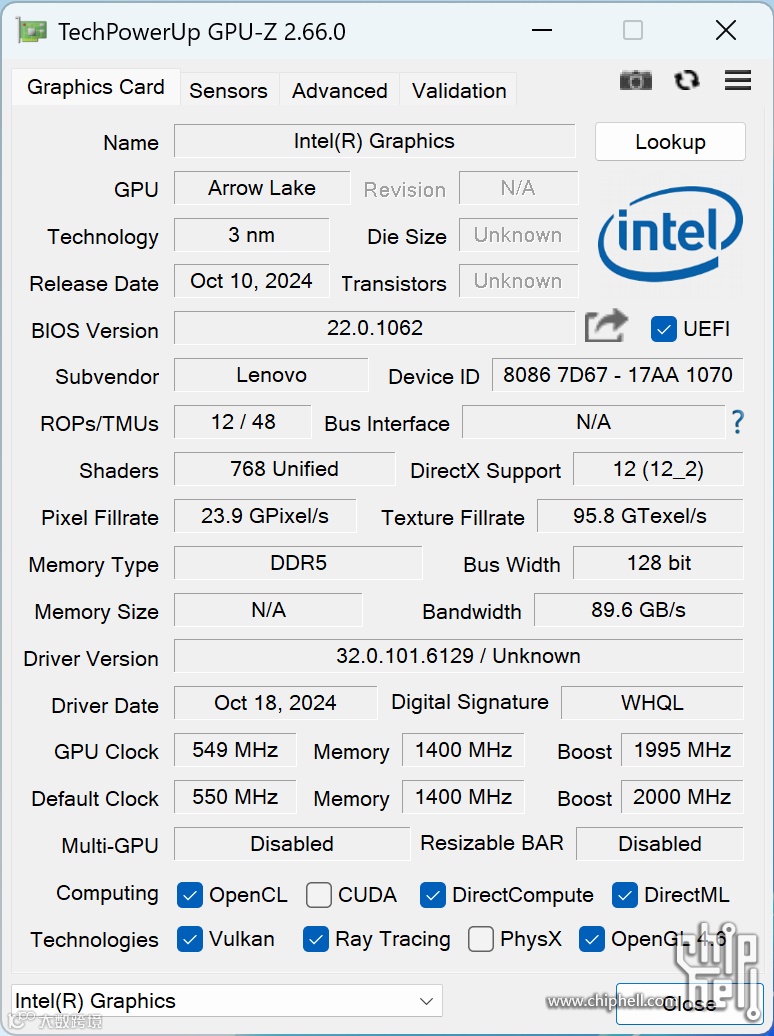
Task: Toggle the Vulkan checkbox
Action: pyautogui.click(x=190, y=939)
